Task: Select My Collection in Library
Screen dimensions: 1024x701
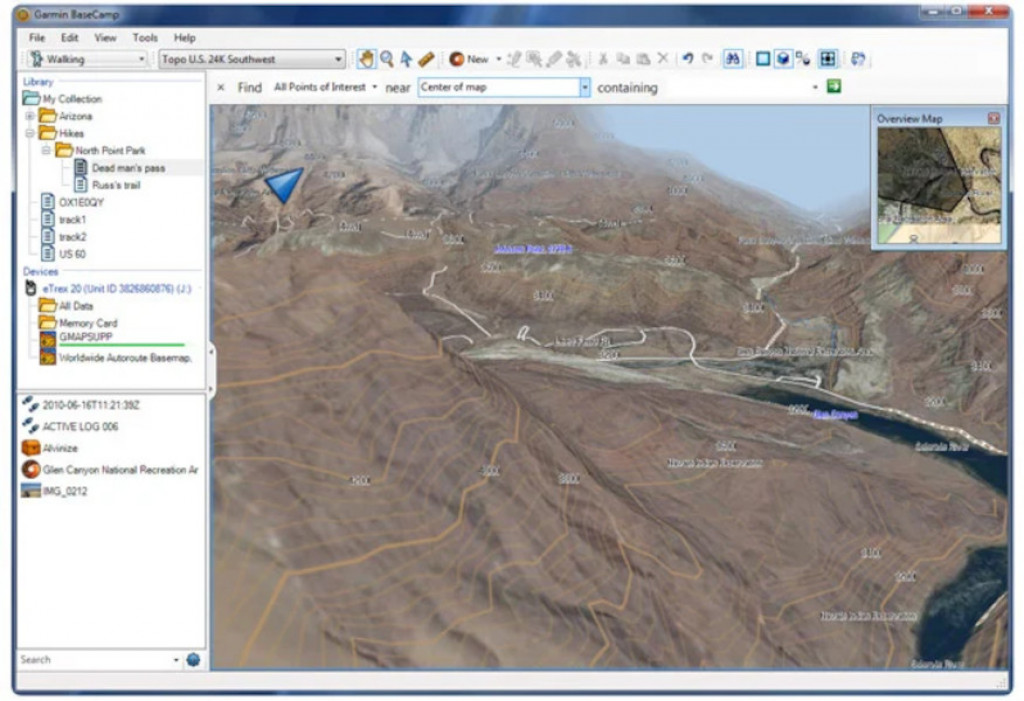Action: tap(72, 99)
